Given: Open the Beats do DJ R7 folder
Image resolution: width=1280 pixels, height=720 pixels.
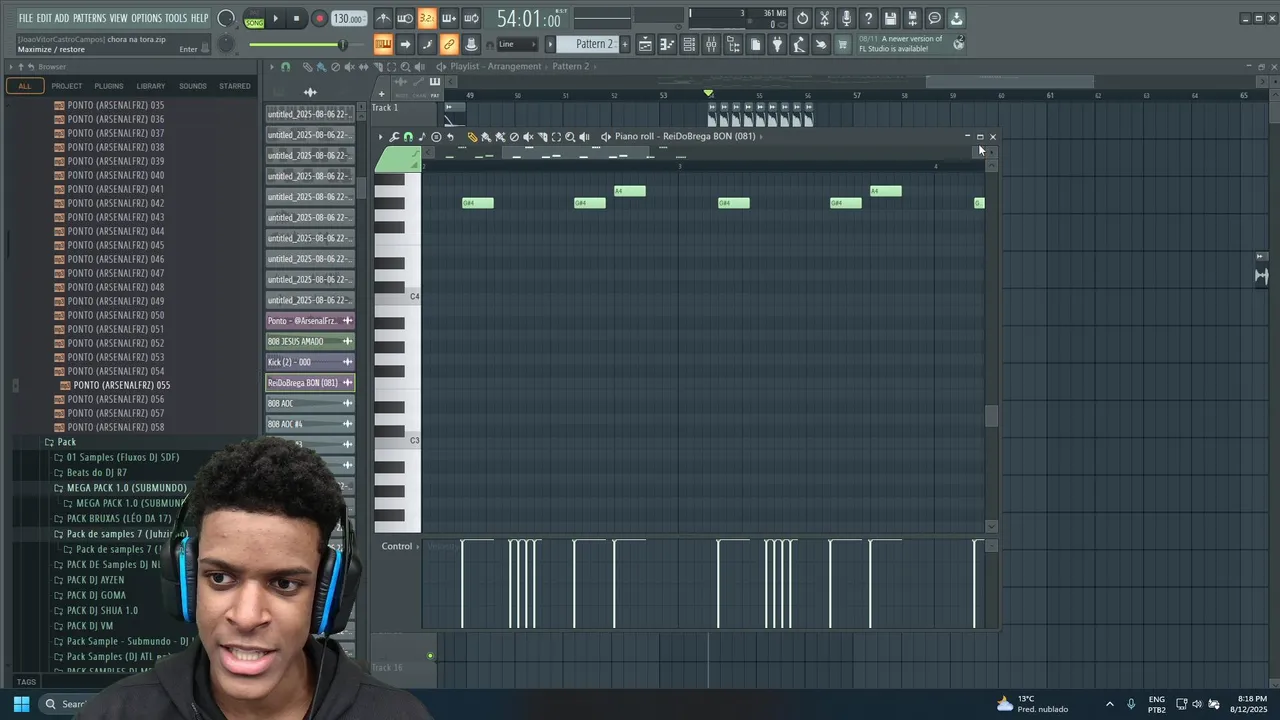Looking at the screenshot, I should click(96, 473).
